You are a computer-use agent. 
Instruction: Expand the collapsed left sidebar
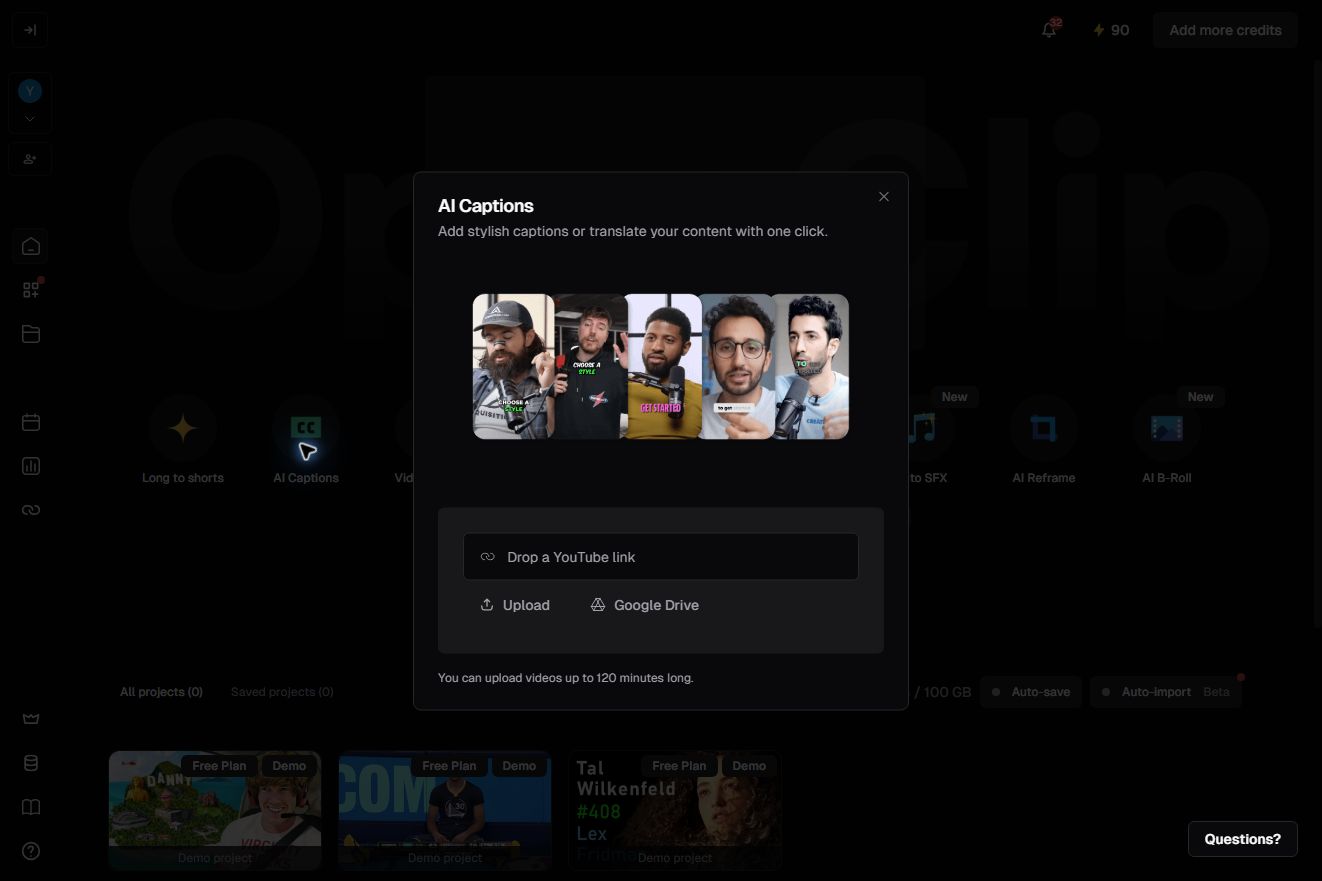[30, 30]
